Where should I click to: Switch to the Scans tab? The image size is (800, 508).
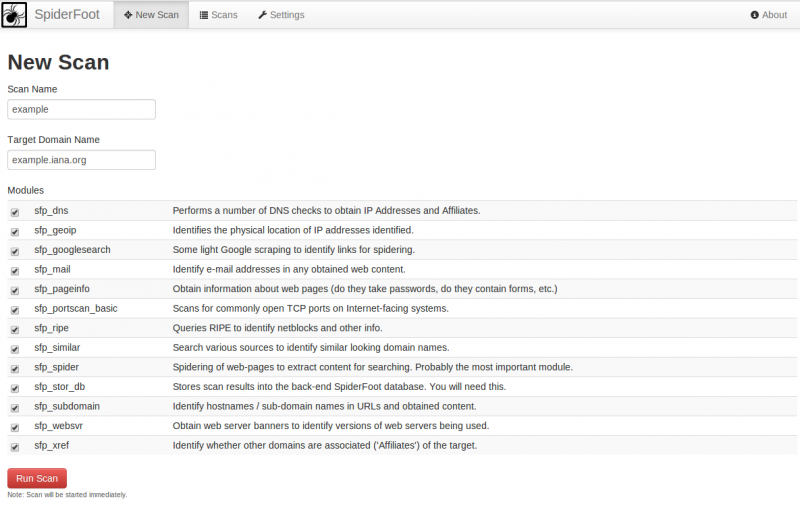pos(218,15)
